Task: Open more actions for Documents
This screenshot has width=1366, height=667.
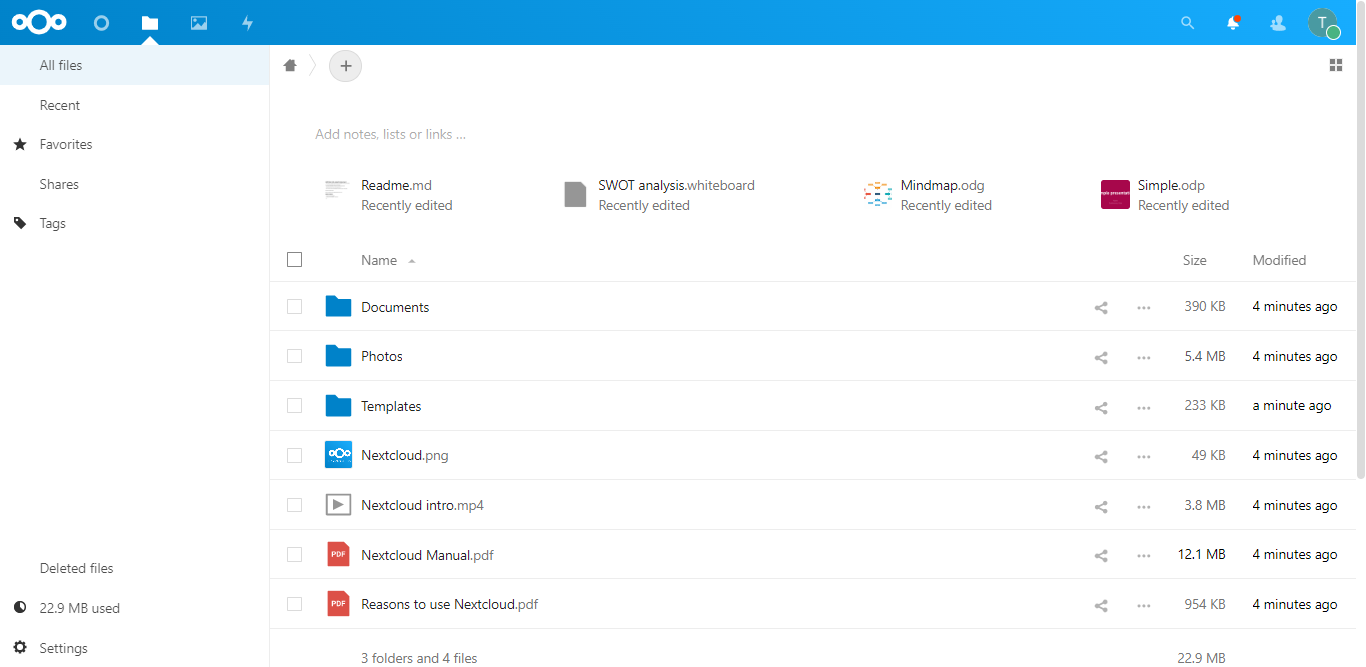Action: (1144, 307)
